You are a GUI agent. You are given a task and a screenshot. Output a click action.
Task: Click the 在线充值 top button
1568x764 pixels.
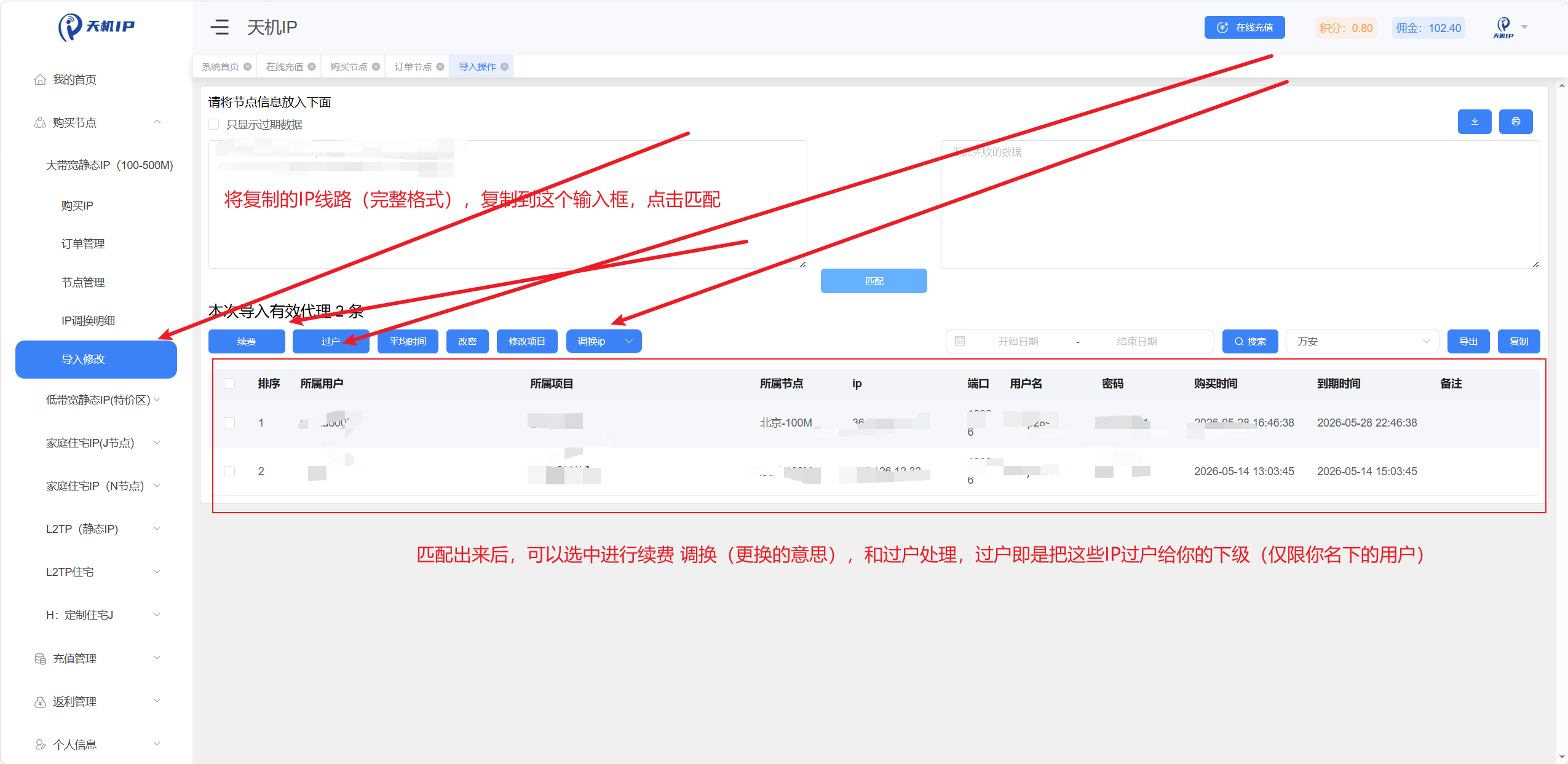coord(1245,28)
